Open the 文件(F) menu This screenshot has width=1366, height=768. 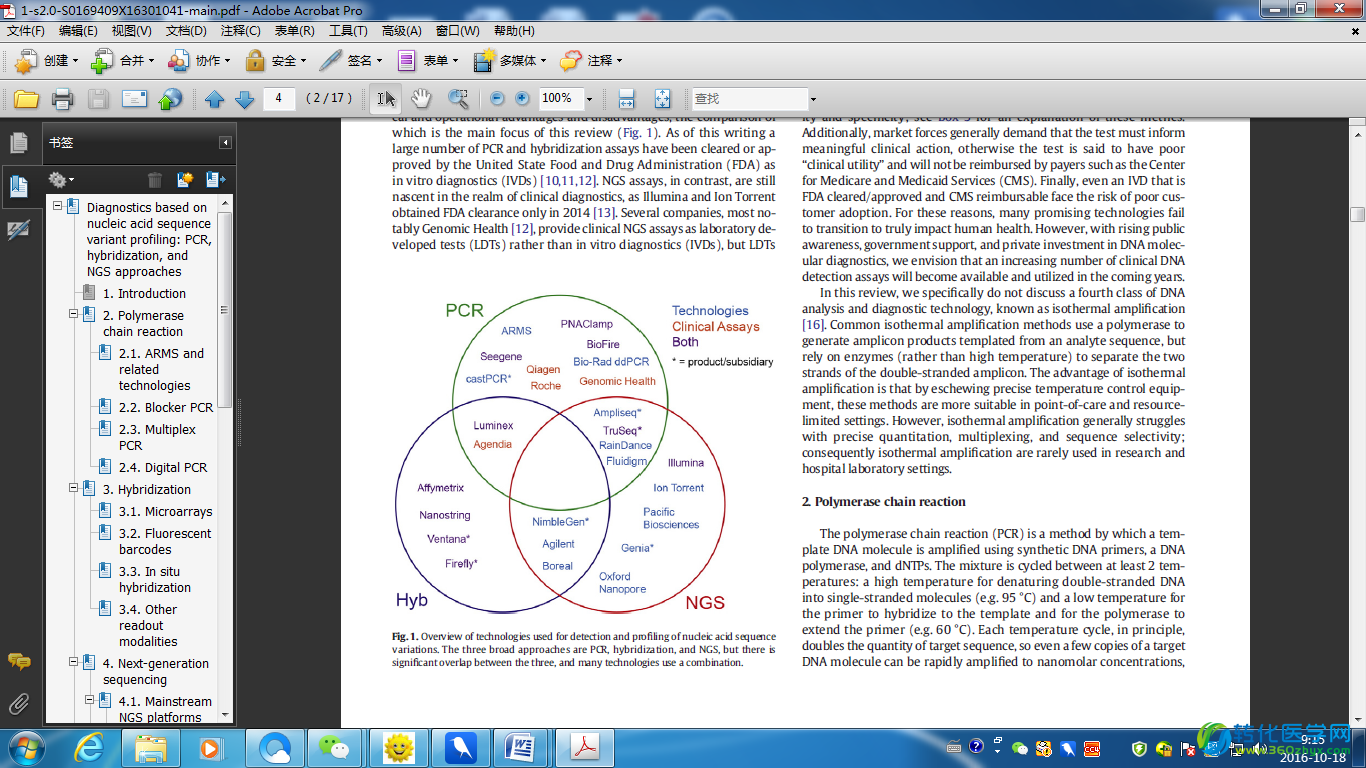pos(26,31)
